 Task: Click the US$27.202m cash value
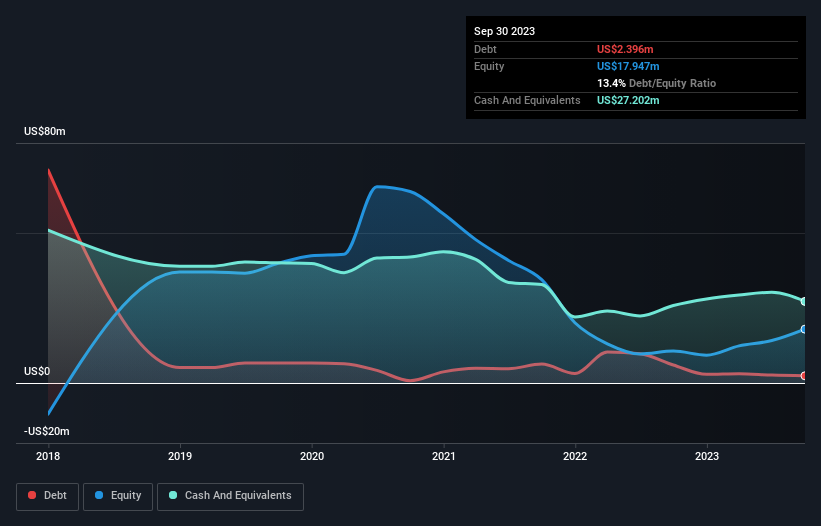point(628,100)
